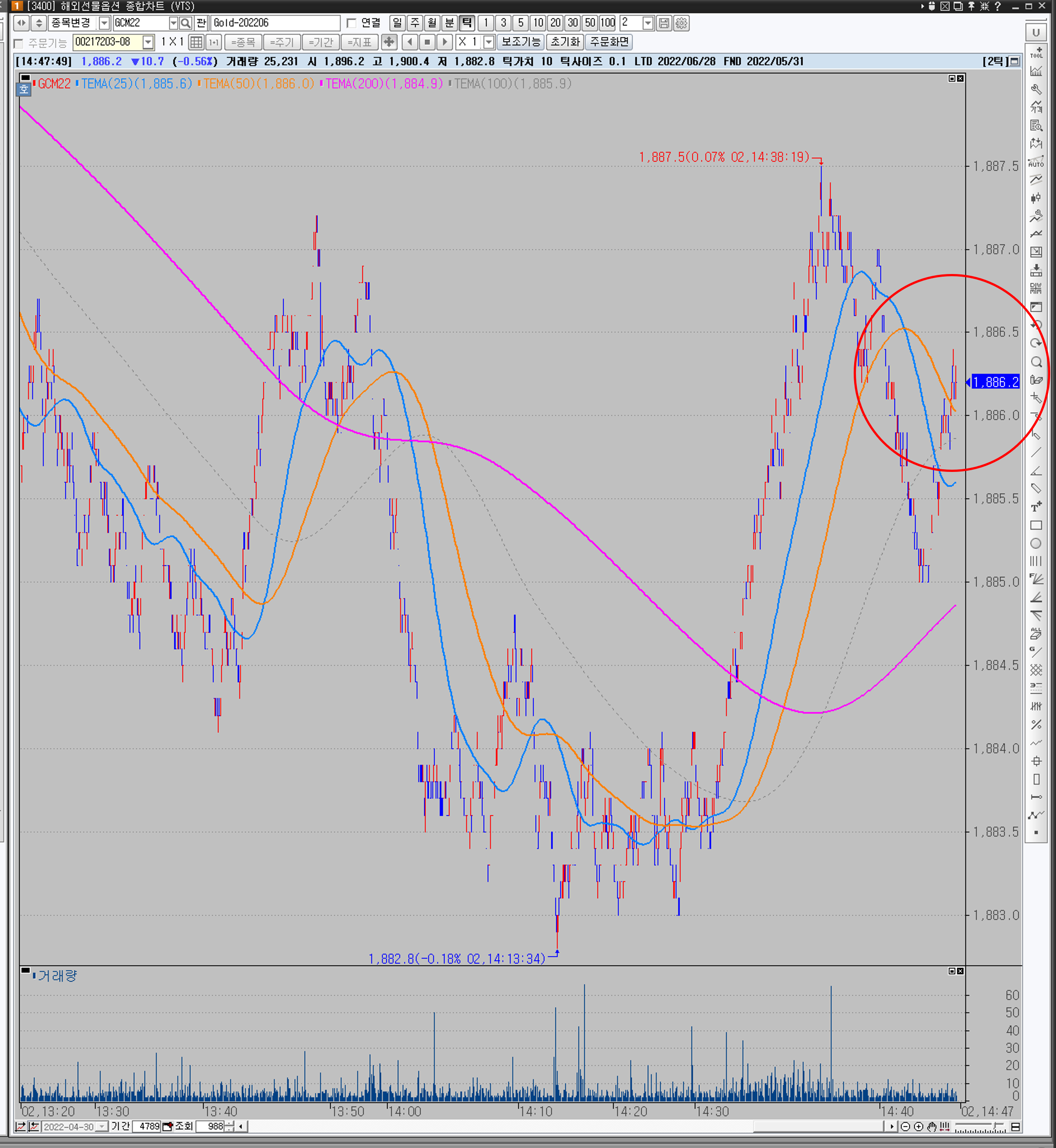The height and width of the screenshot is (1148, 1056).
Task: Expand the tick interval dropdown showing 2
Action: (647, 23)
